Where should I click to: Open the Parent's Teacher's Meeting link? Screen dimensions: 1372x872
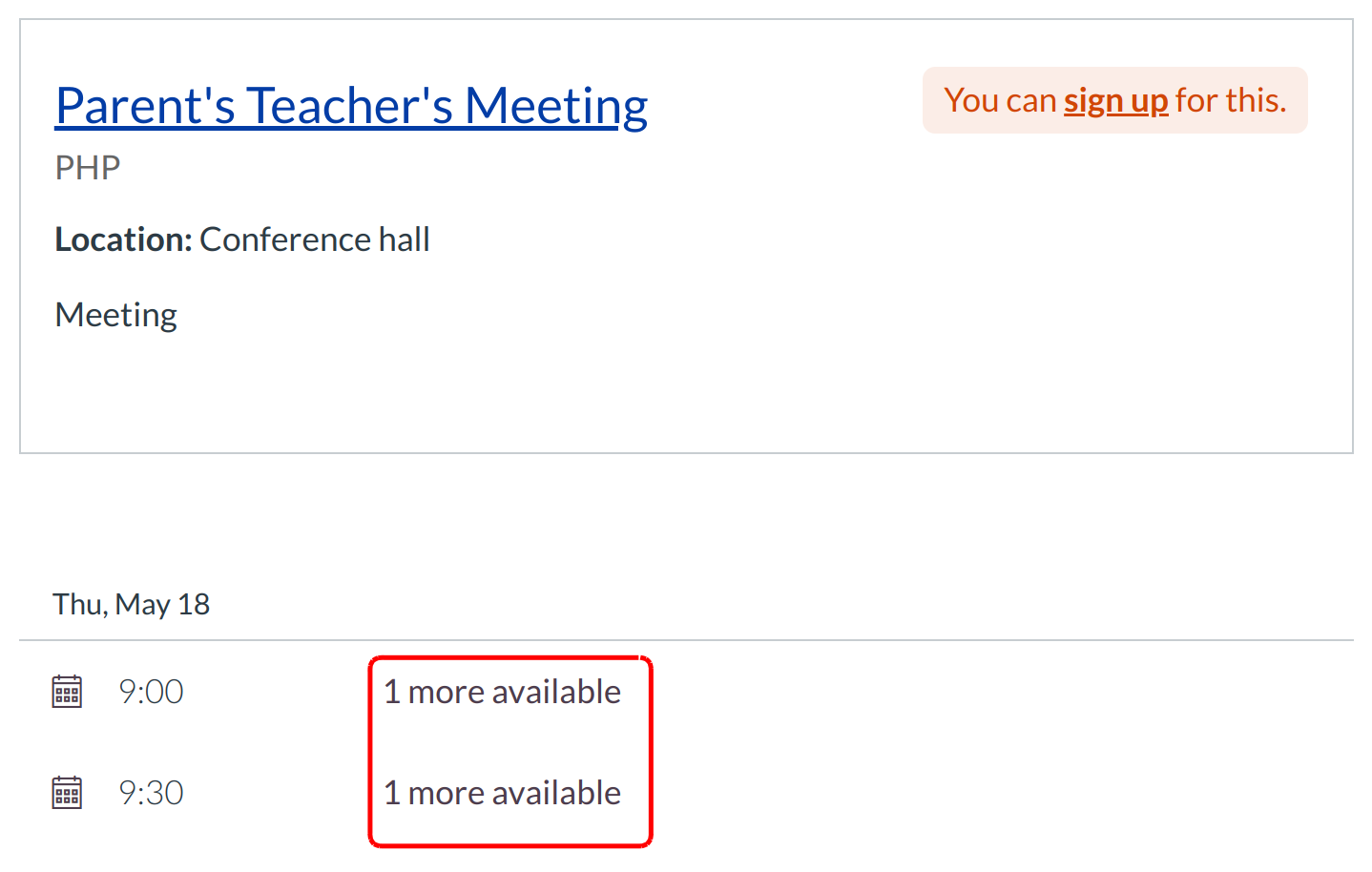pos(351,106)
